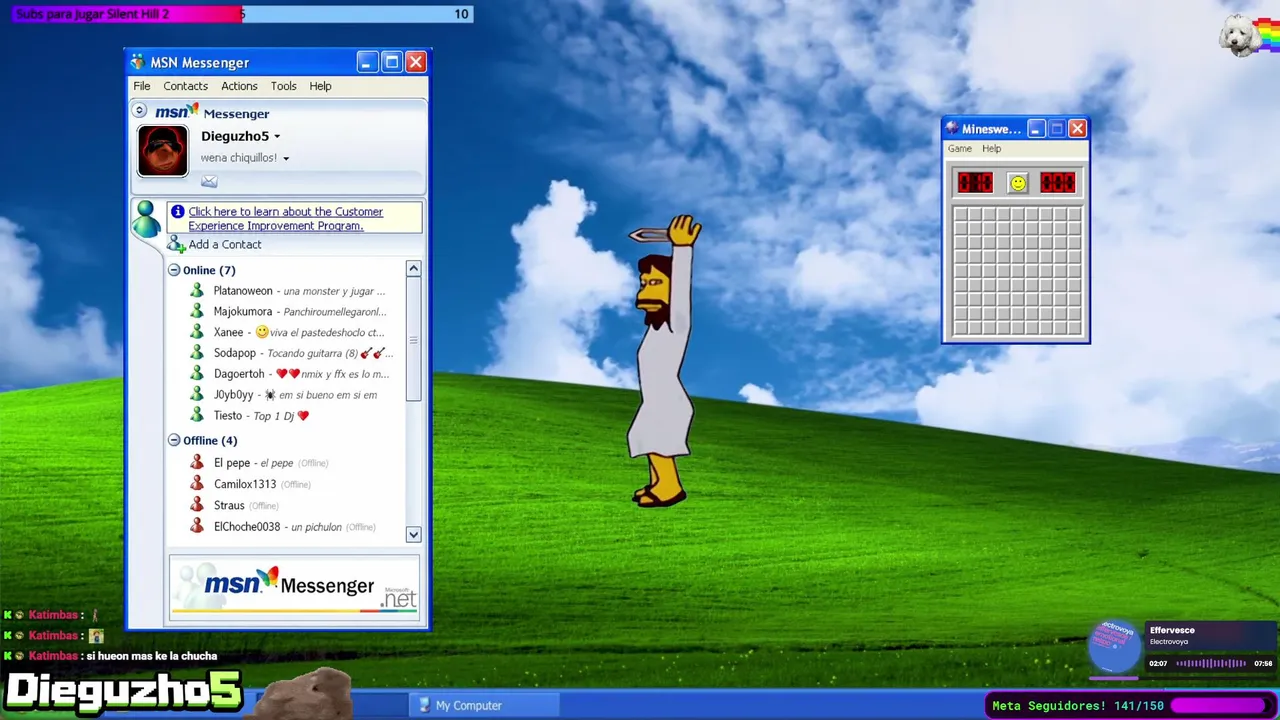Minimize the Minesweeper window
The height and width of the screenshot is (720, 1280).
click(1036, 129)
